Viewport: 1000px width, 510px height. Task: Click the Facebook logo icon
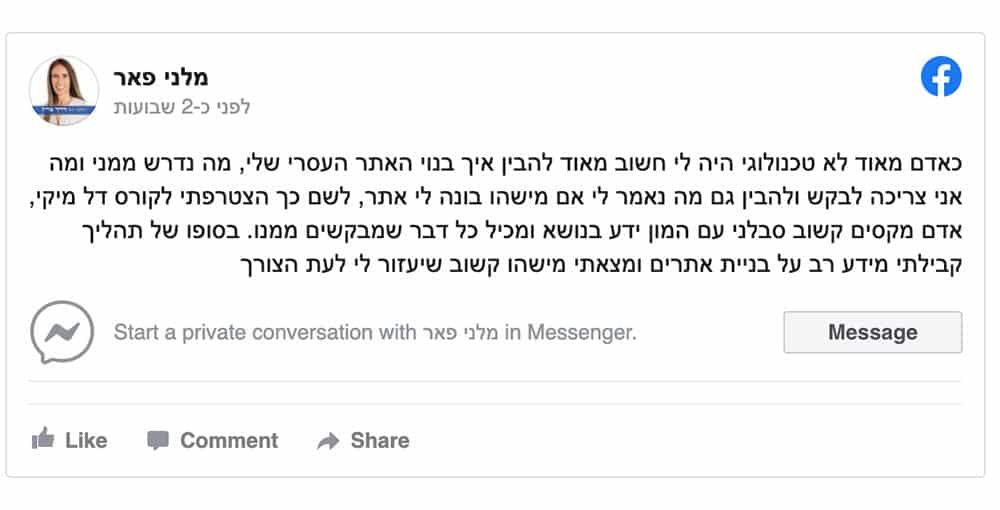[x=941, y=77]
